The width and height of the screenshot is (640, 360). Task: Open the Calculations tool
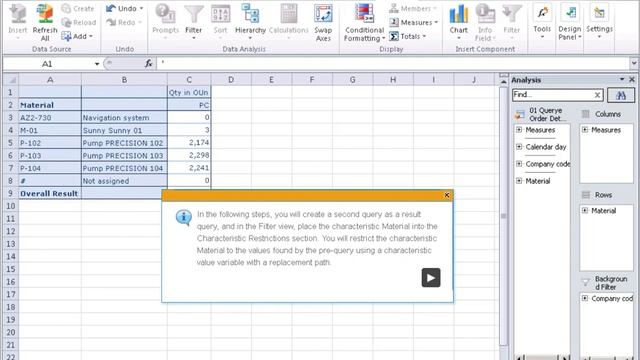pyautogui.click(x=289, y=21)
